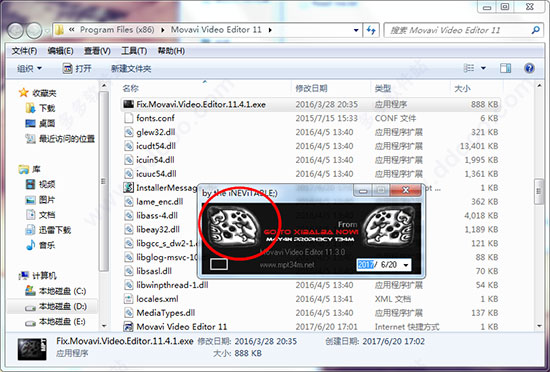Open the 工具(T) menu
The height and width of the screenshot is (372, 550).
tap(134, 51)
